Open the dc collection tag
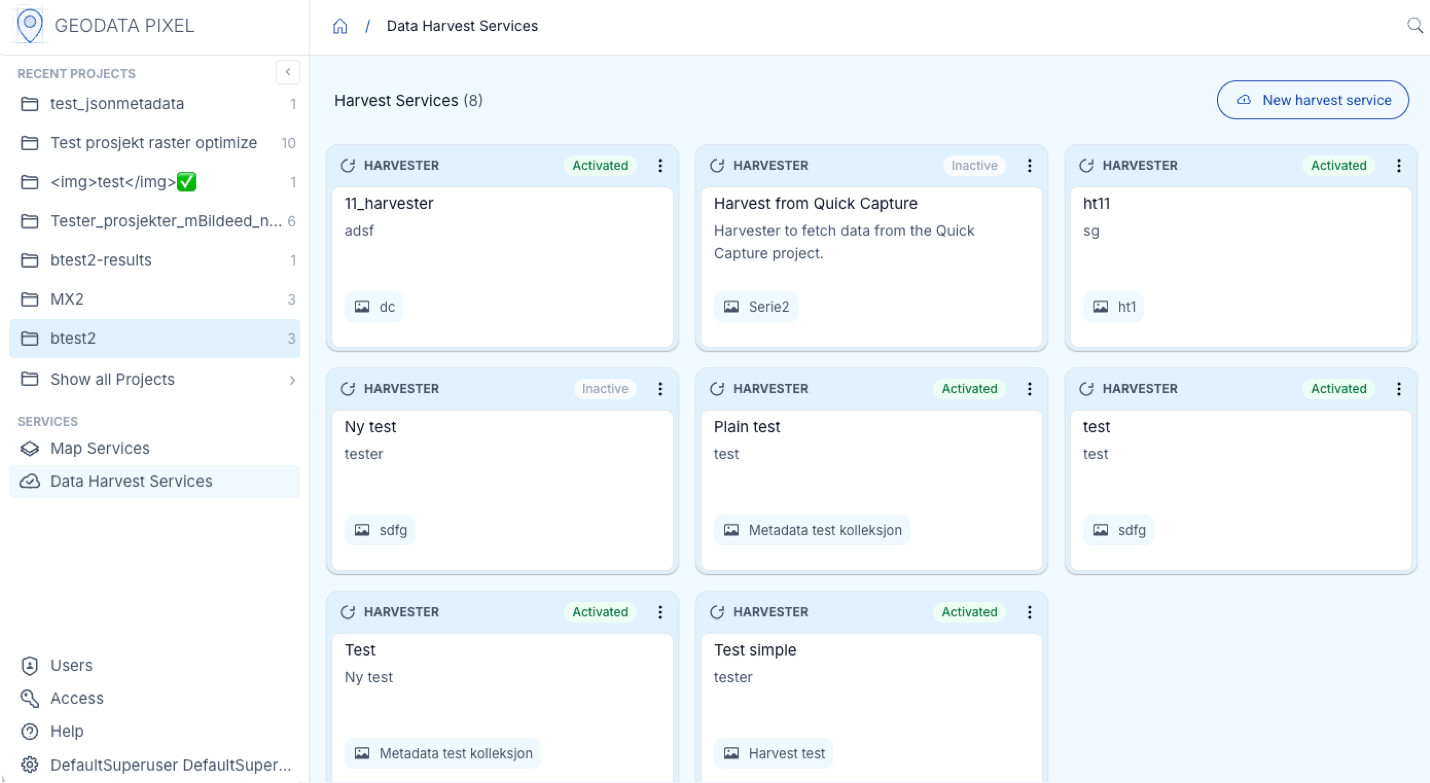1430x783 pixels. tap(374, 307)
